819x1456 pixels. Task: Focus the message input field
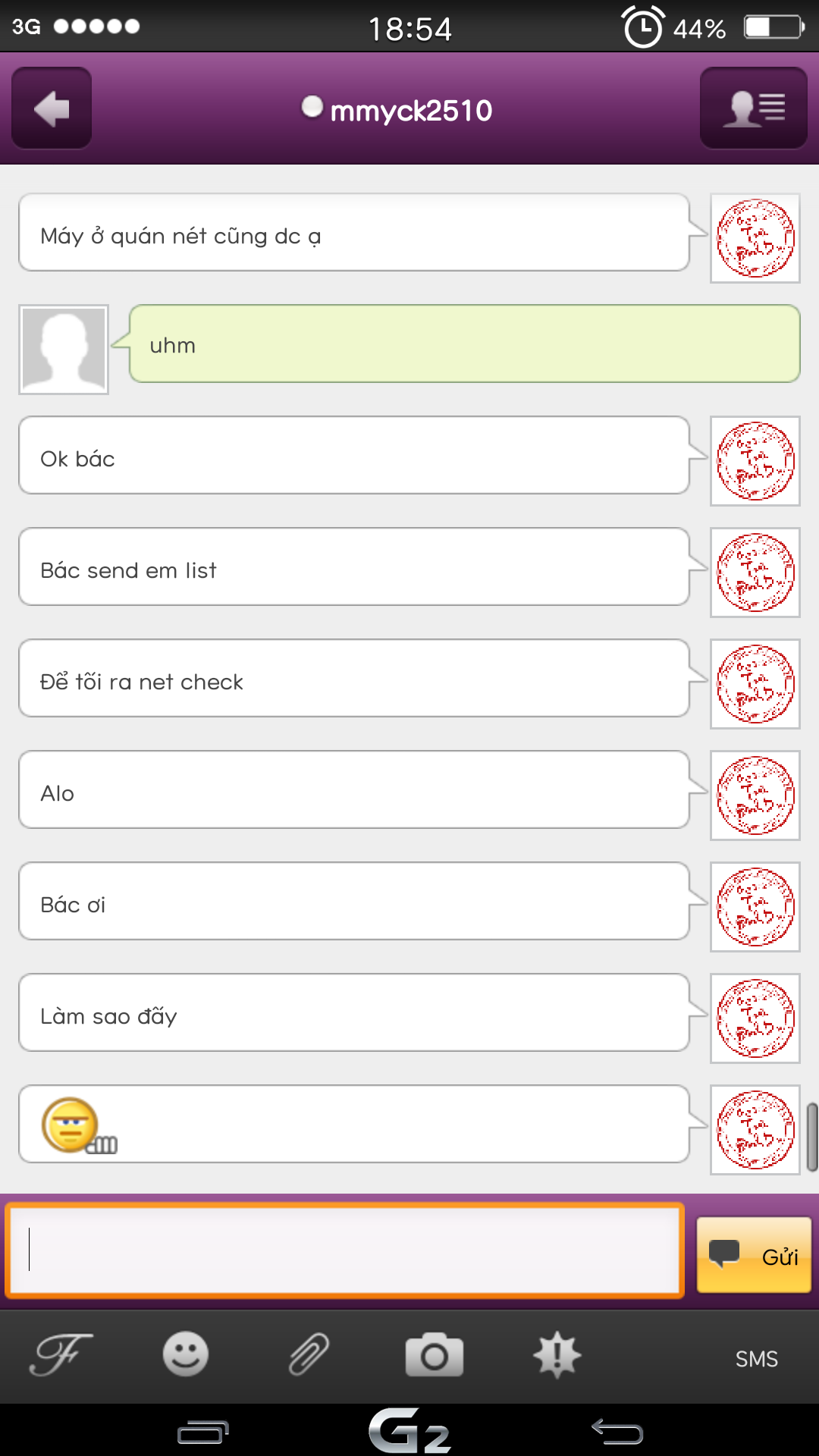[345, 1250]
